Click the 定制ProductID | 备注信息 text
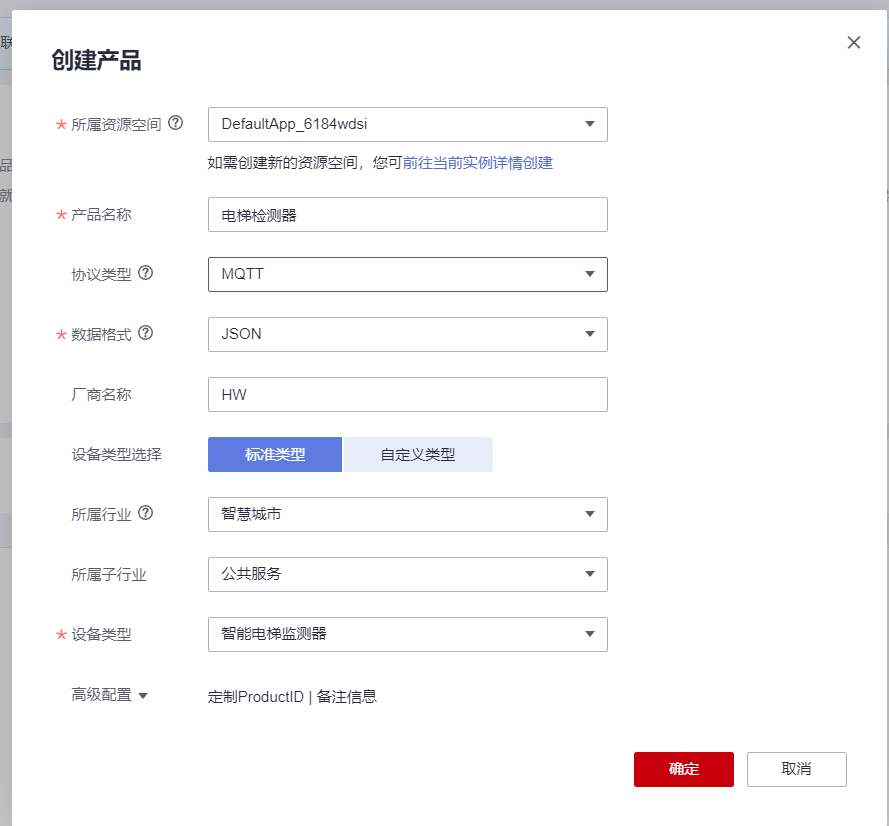 pyautogui.click(x=292, y=696)
